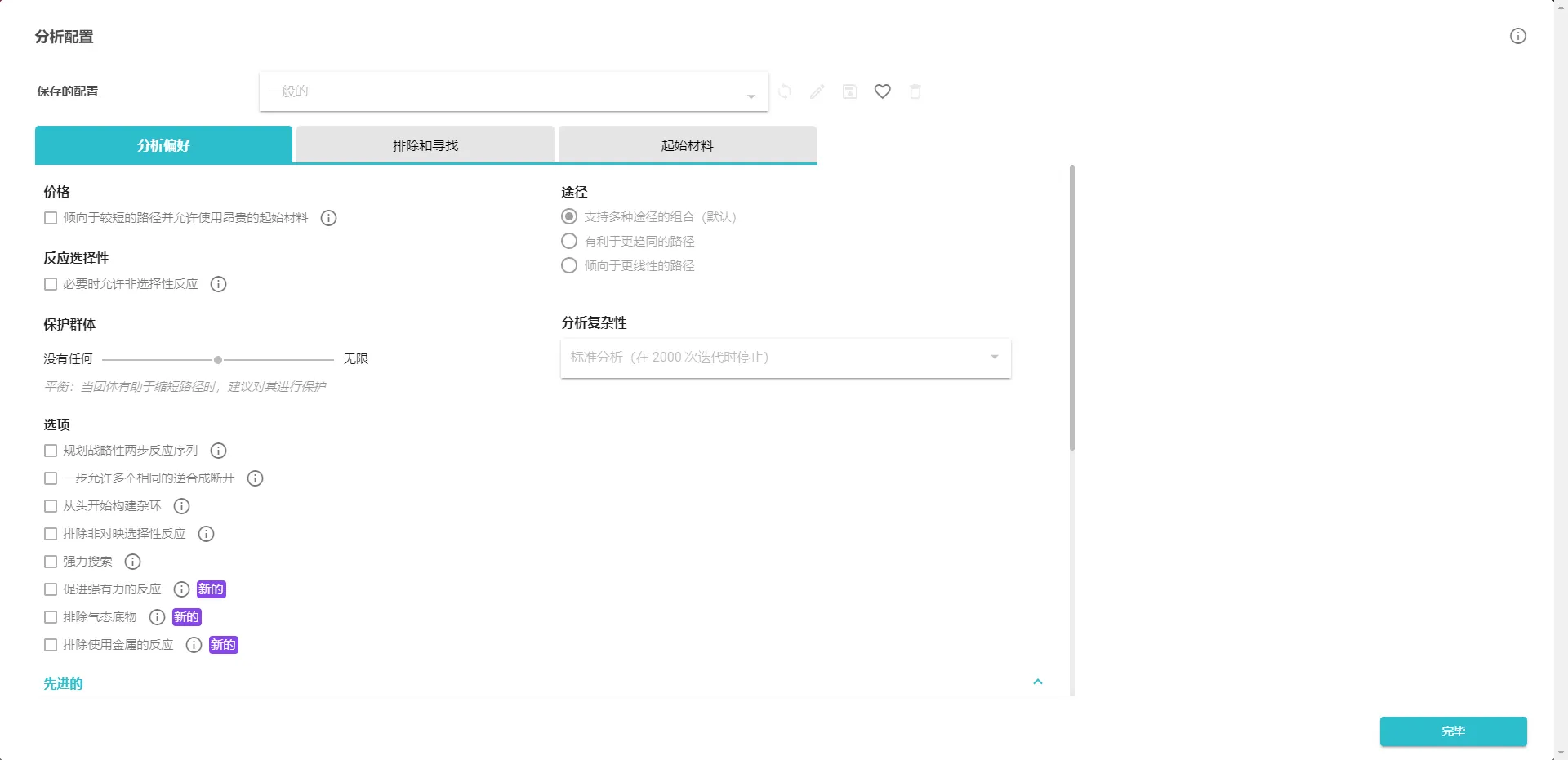The width and height of the screenshot is (1568, 760).
Task: Click the 保护群体 slider handle
Action: pyautogui.click(x=218, y=360)
